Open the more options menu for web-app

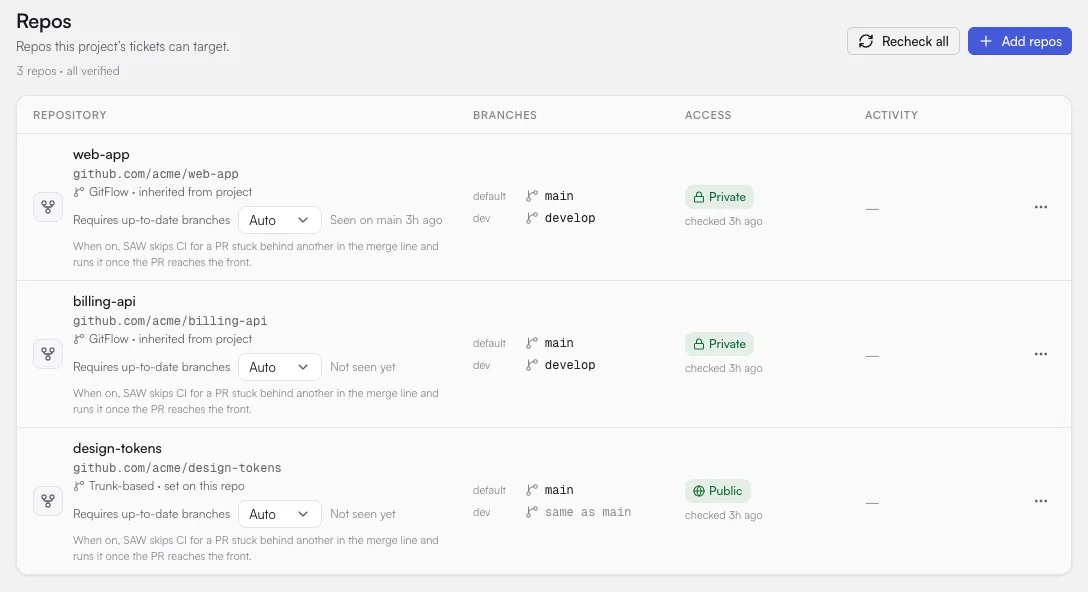pyautogui.click(x=1041, y=207)
